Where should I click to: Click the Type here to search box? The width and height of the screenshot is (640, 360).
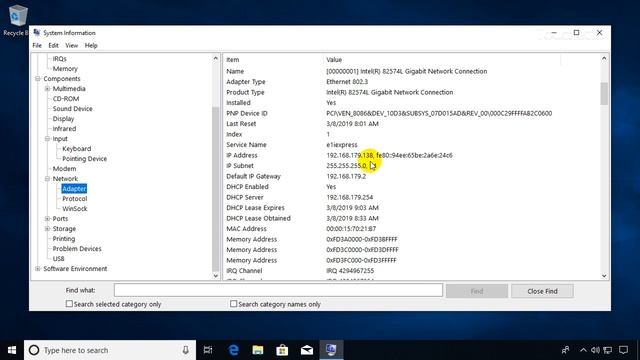click(x=110, y=350)
